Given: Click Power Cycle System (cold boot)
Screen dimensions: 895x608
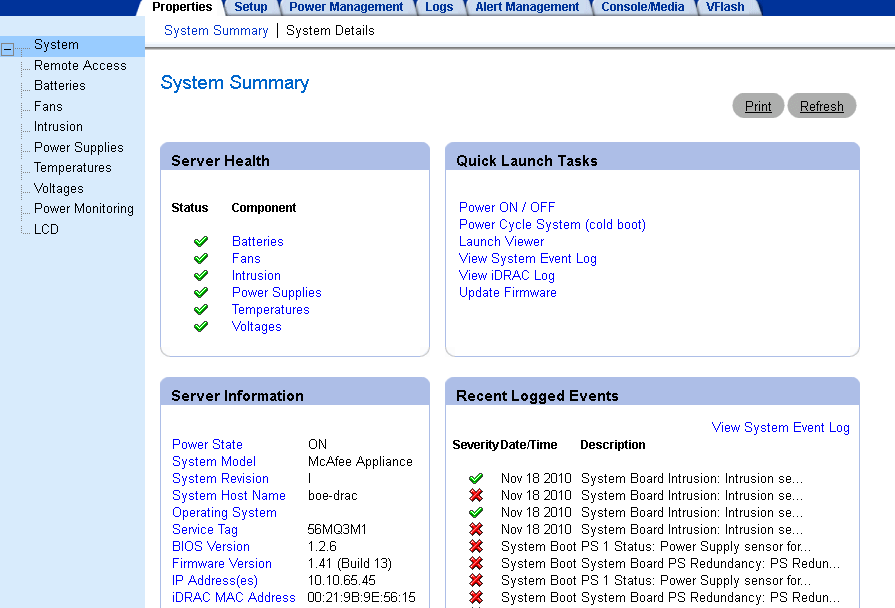Looking at the screenshot, I should tap(553, 224).
